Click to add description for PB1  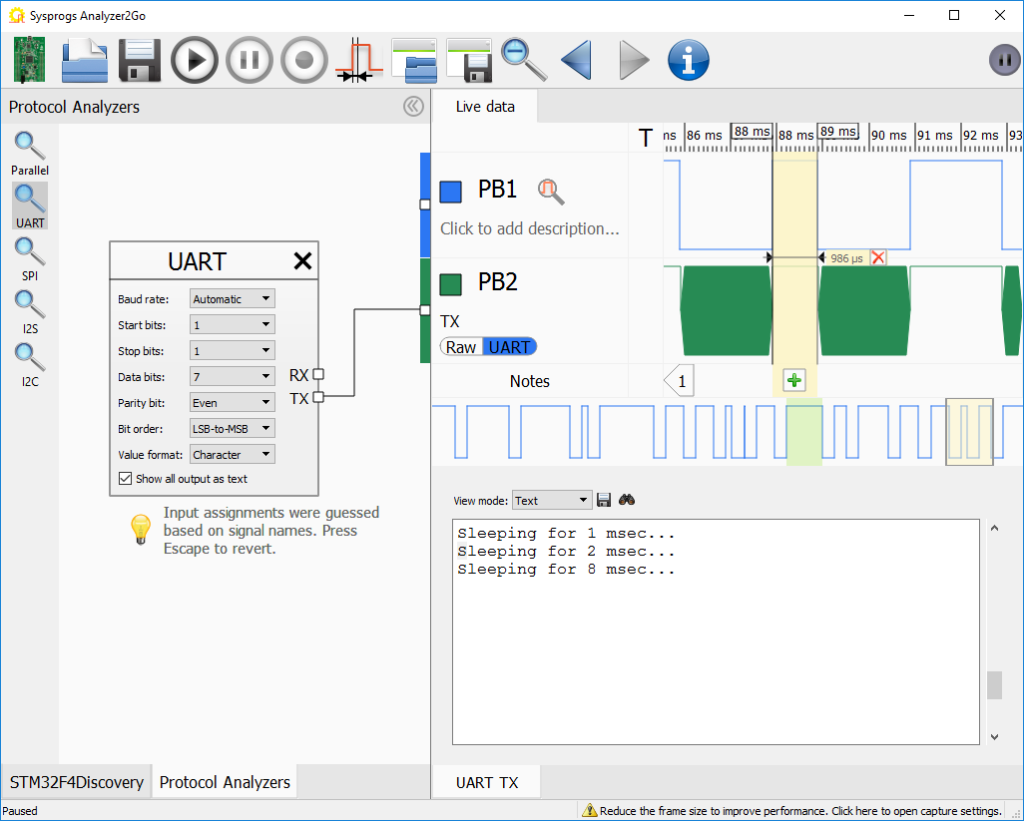coord(530,229)
